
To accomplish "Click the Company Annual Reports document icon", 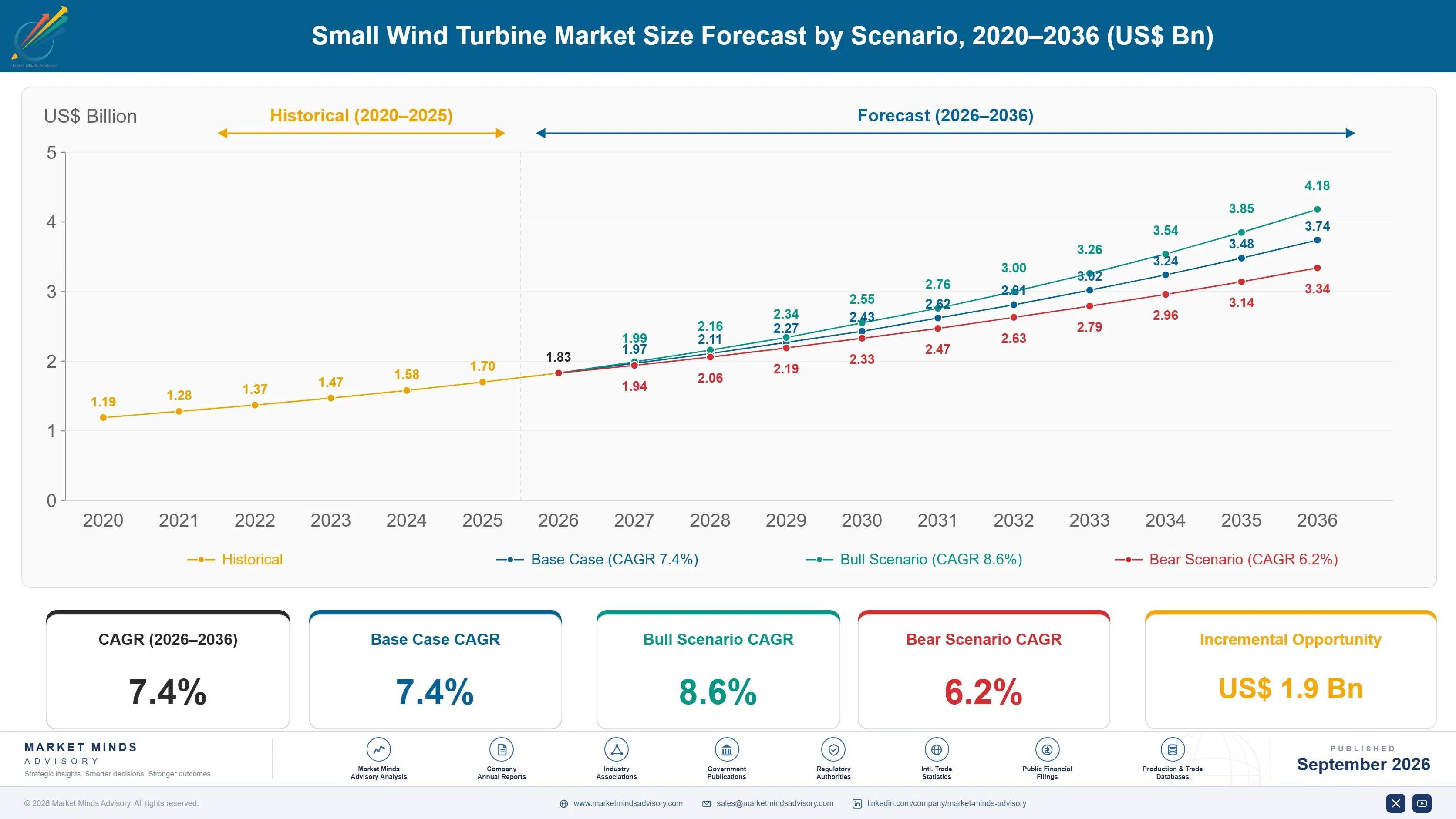I will point(501,749).
